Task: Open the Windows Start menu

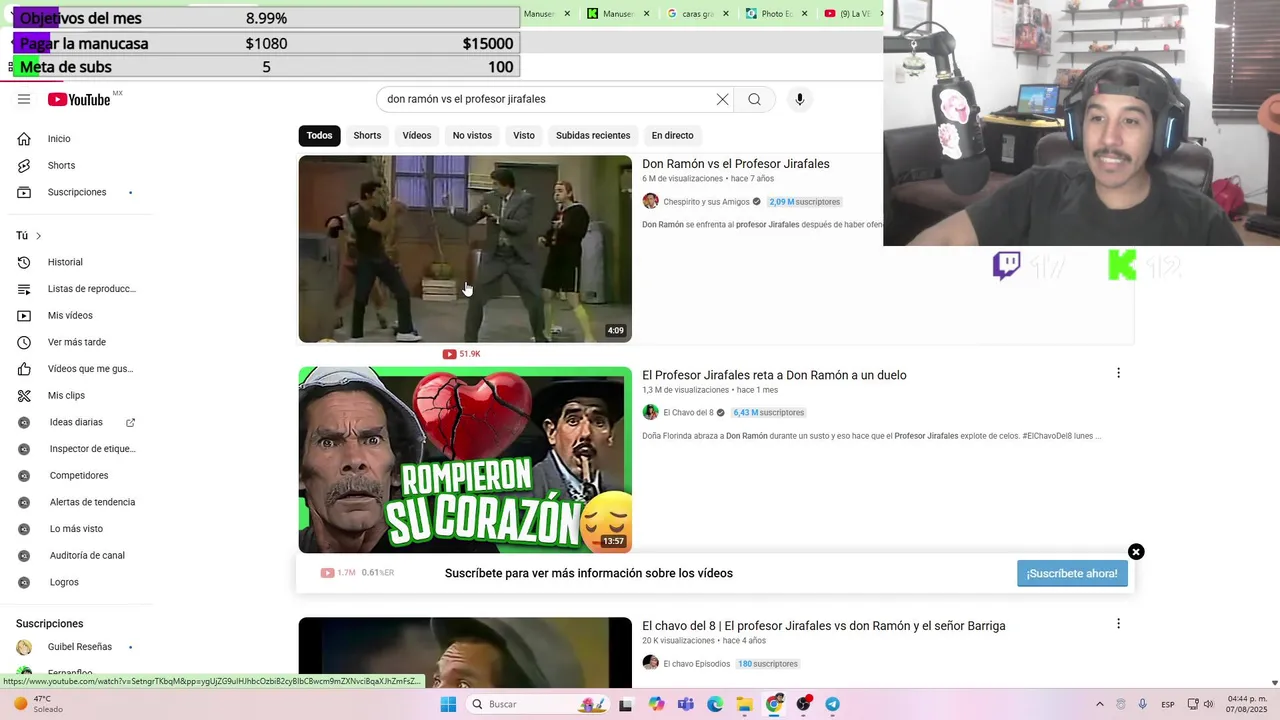Action: point(448,704)
